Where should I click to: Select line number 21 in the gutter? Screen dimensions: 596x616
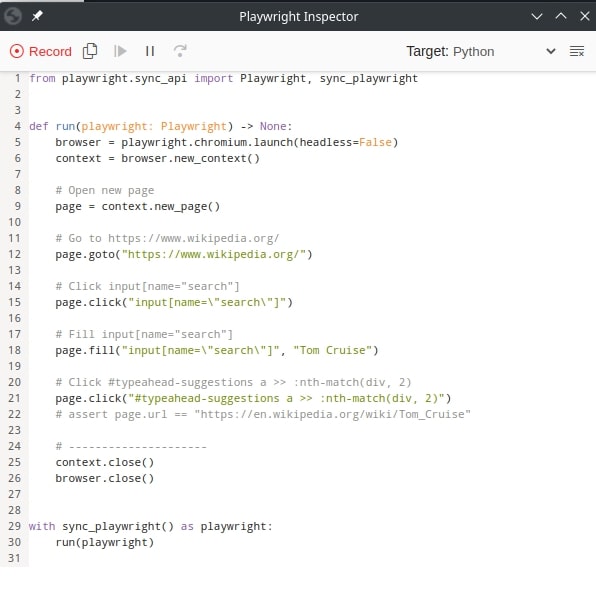[15, 398]
